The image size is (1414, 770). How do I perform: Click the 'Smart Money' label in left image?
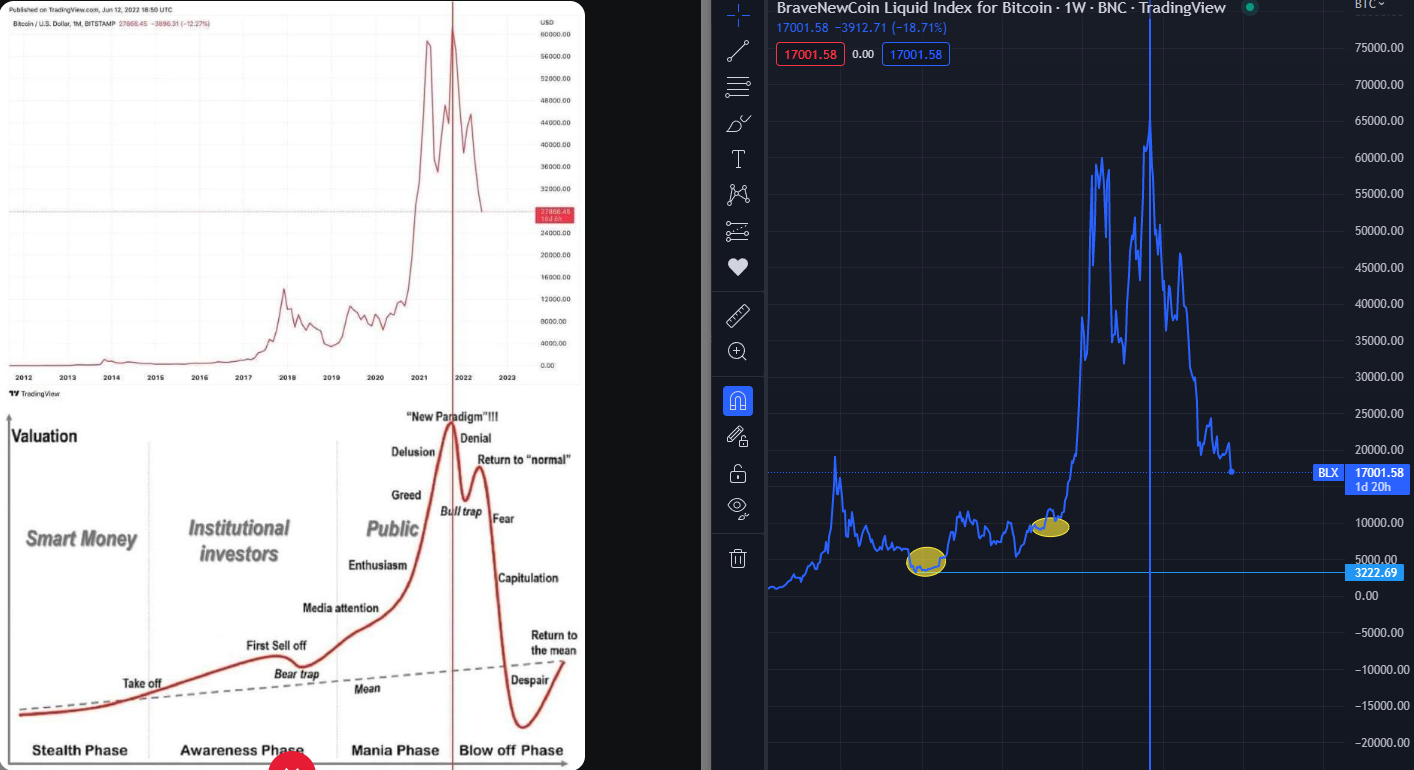(81, 540)
